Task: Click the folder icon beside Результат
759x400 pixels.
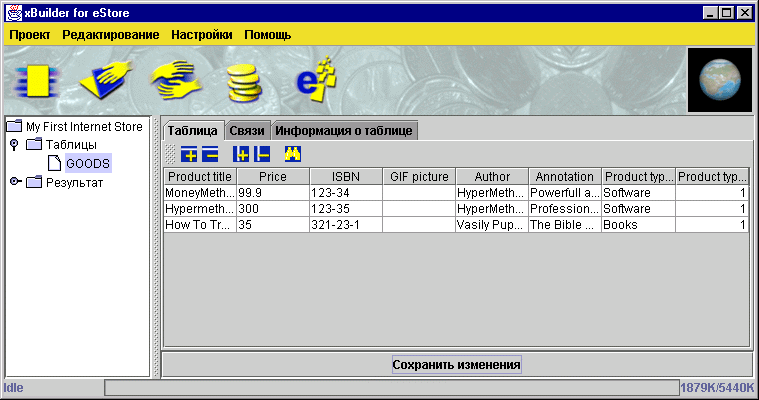Action: pos(34,182)
